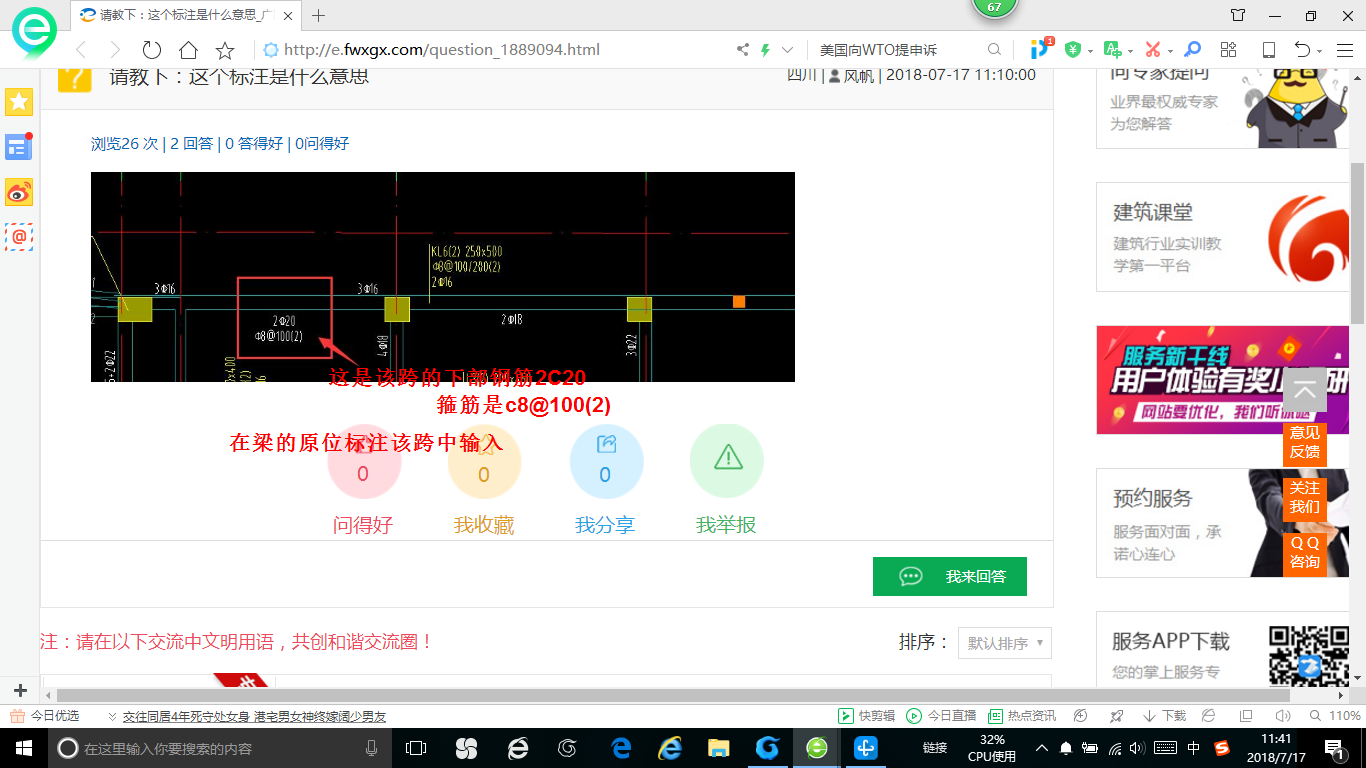Image resolution: width=1366 pixels, height=768 pixels.
Task: Open the 默认排序 sort dropdown
Action: [x=1005, y=643]
